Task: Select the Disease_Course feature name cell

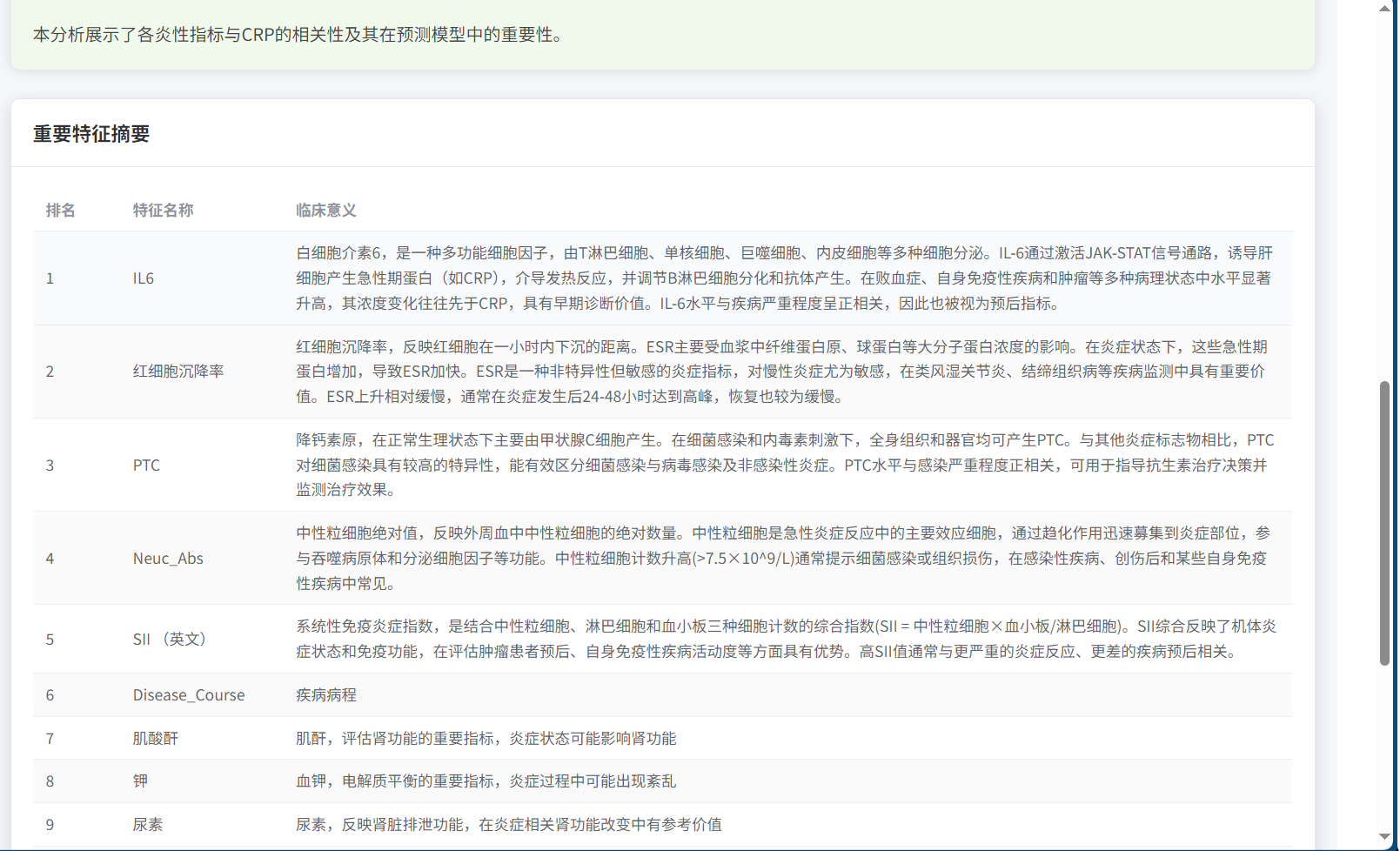Action: tap(189, 695)
